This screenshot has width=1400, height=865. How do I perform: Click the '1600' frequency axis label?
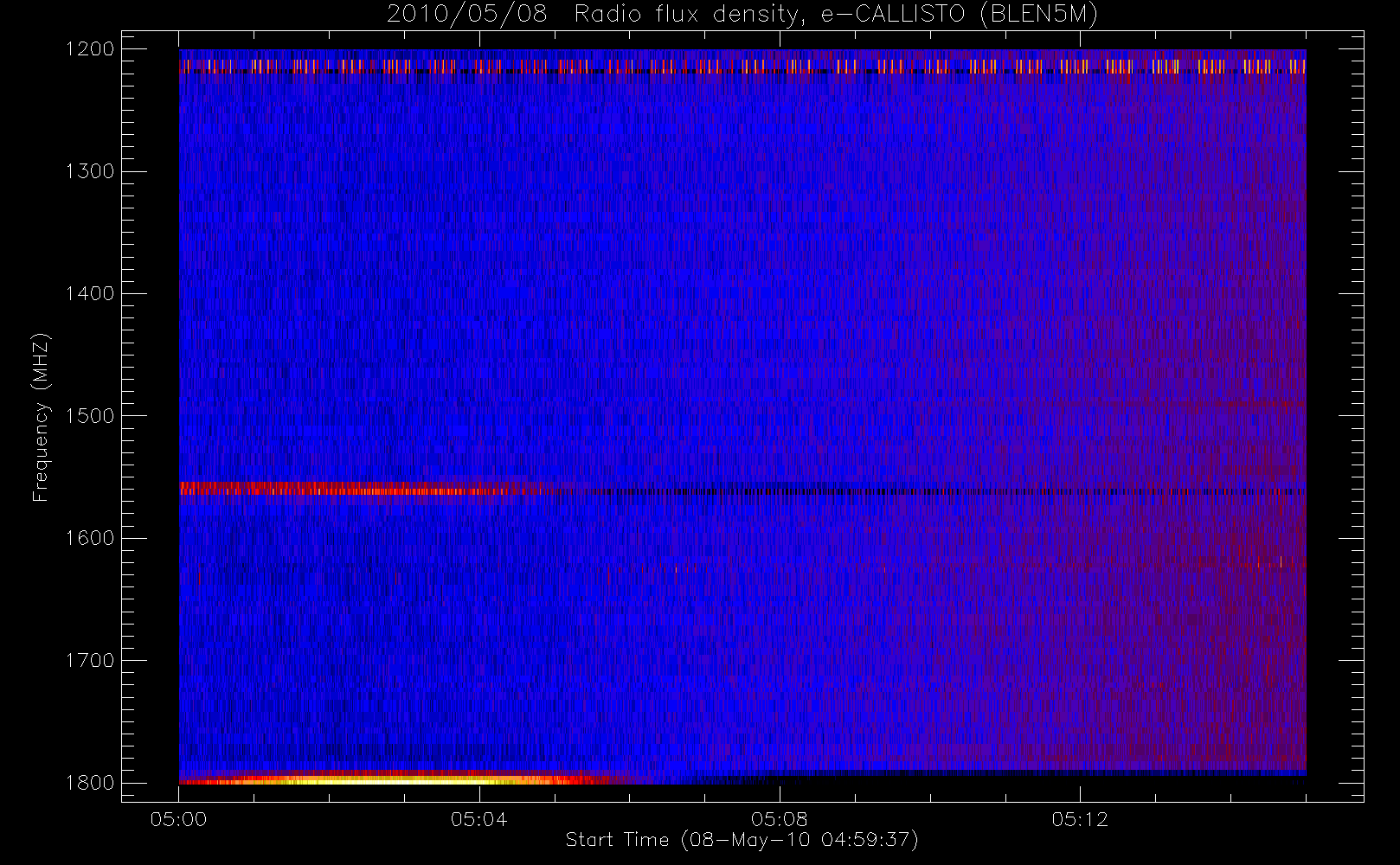point(90,538)
